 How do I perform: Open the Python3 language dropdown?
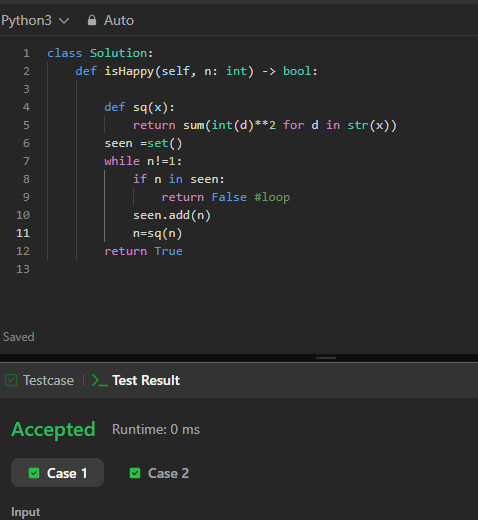35,21
